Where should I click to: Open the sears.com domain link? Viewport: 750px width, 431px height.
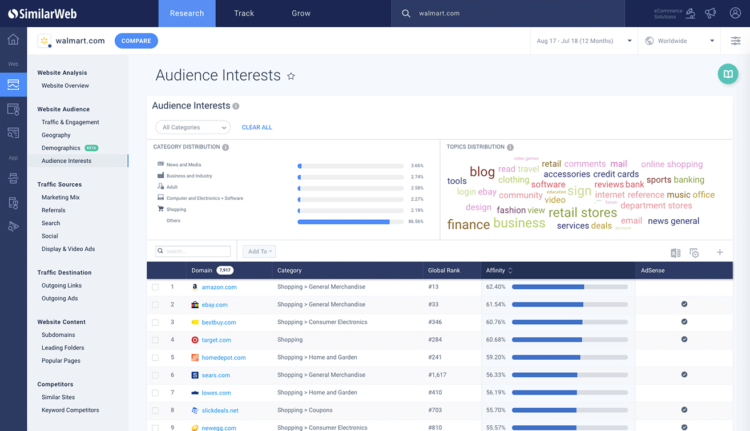[x=216, y=376]
